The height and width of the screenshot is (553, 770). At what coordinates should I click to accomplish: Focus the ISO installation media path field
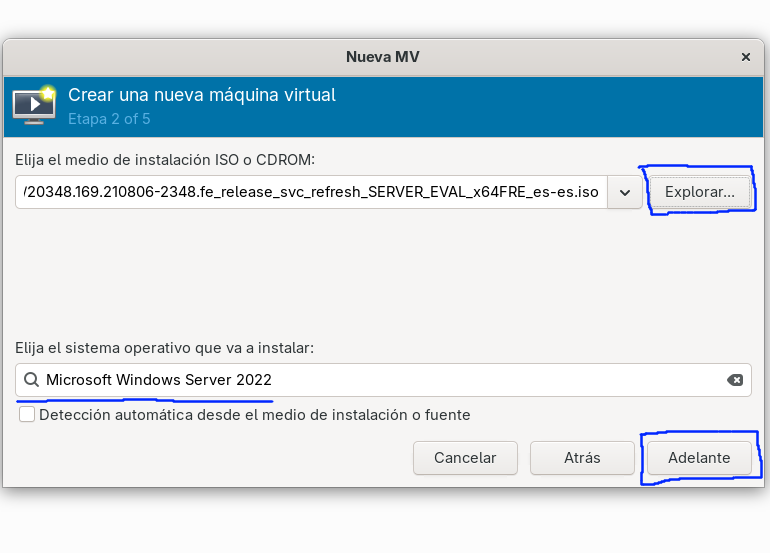311,192
